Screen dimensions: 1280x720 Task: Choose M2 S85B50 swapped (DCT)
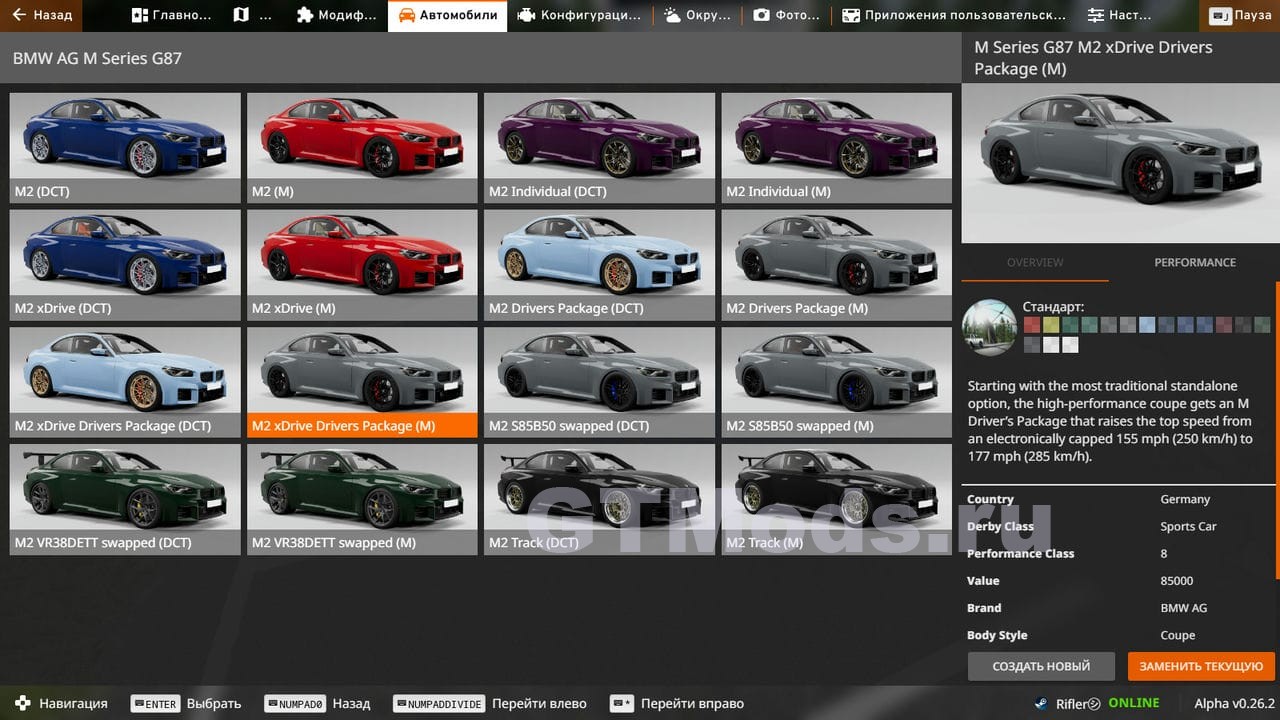point(599,383)
